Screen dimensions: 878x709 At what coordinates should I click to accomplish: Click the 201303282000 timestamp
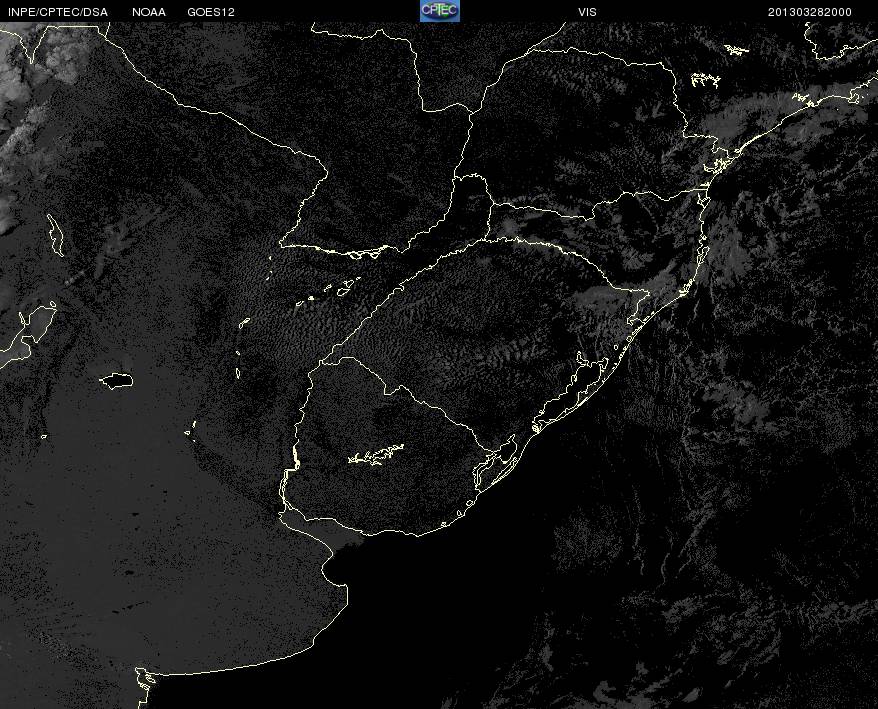click(810, 12)
